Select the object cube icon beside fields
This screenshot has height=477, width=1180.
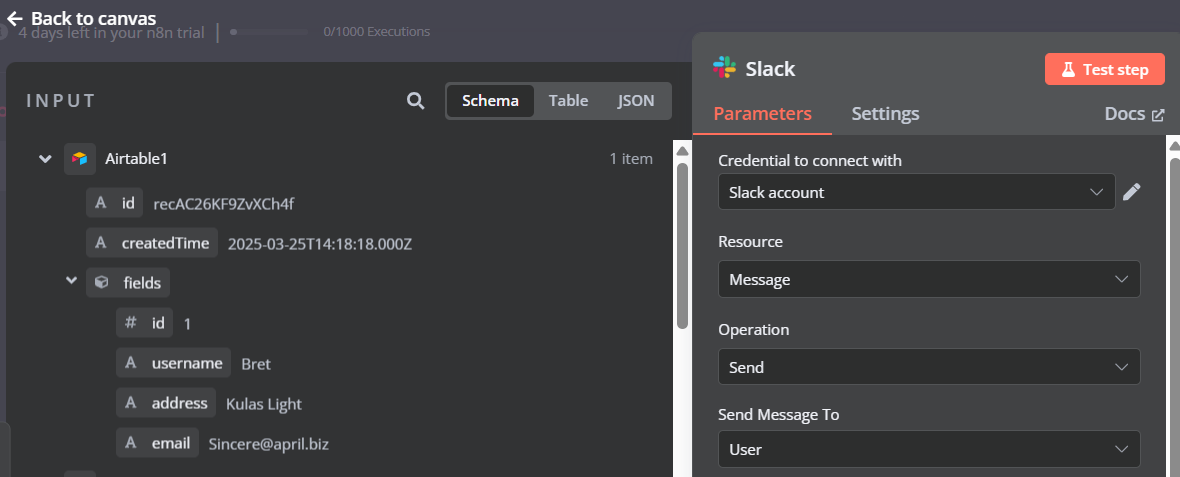point(102,283)
